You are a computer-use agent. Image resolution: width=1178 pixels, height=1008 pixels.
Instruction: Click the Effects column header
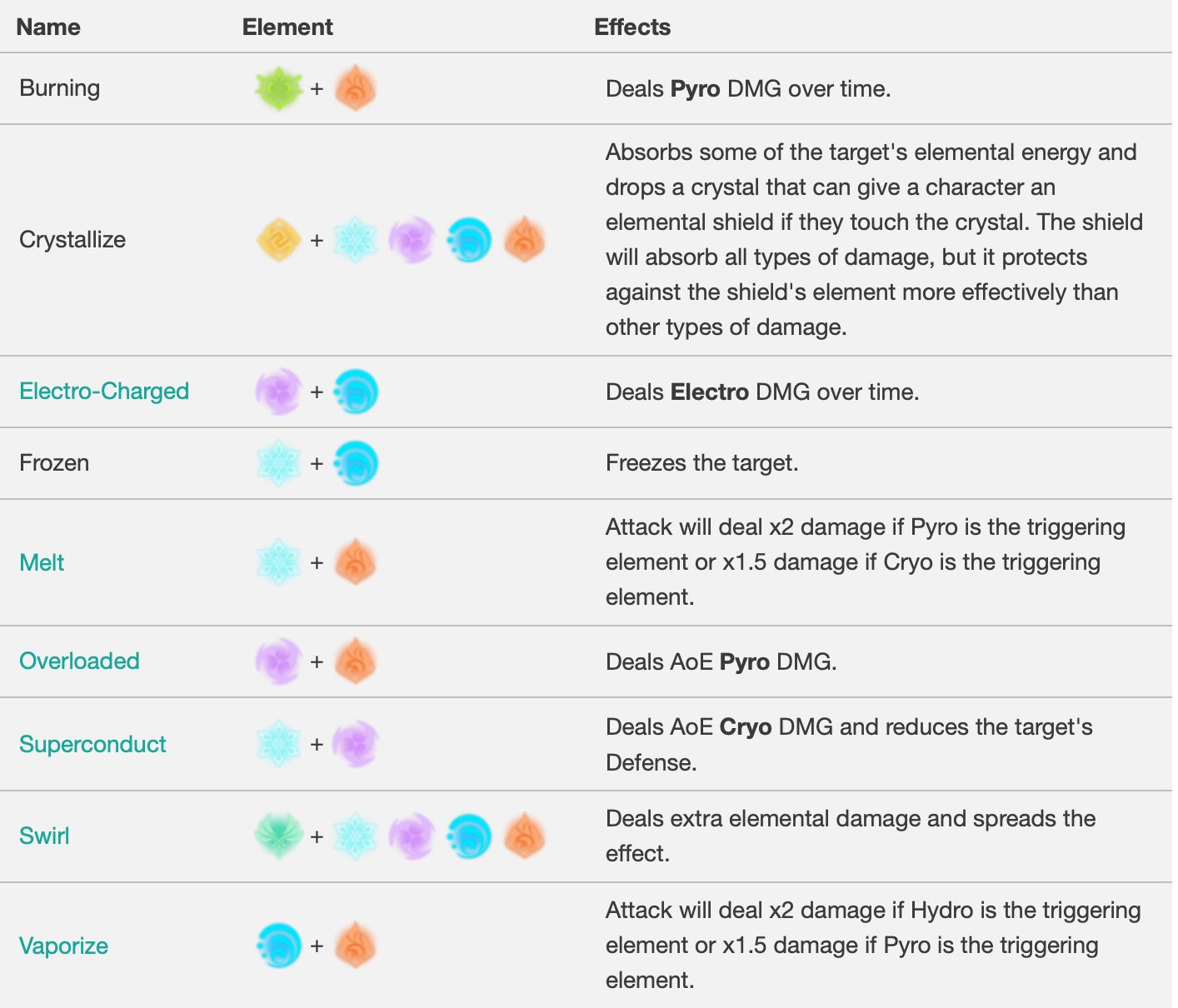(632, 27)
